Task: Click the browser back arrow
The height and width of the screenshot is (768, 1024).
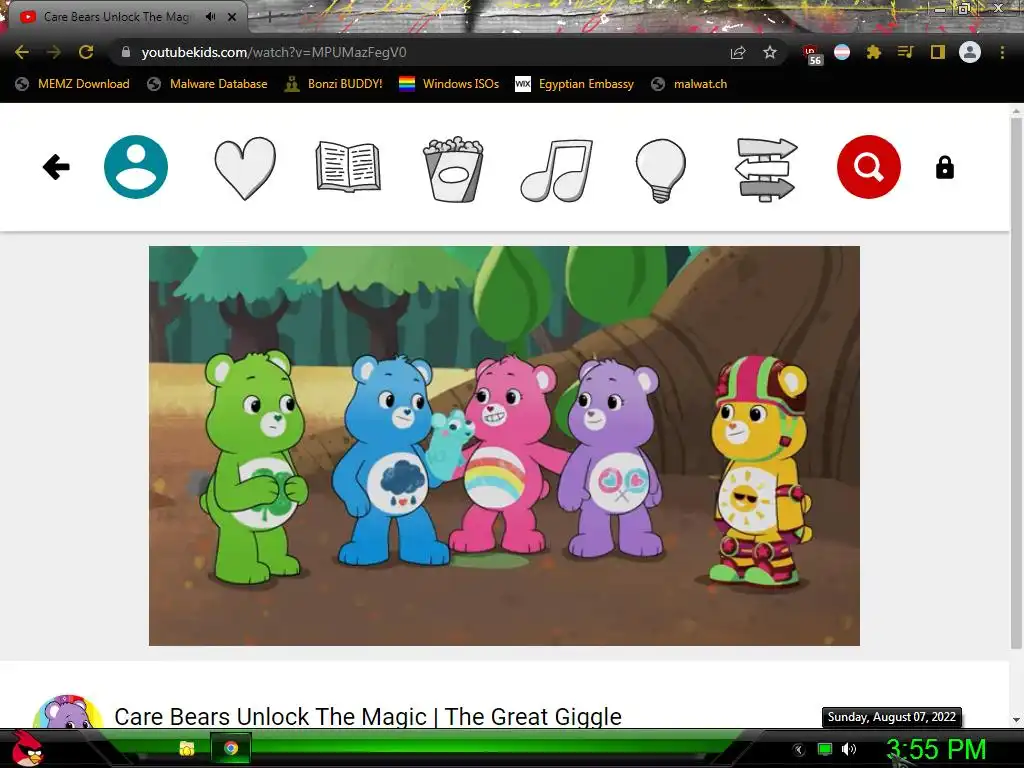Action: click(22, 52)
